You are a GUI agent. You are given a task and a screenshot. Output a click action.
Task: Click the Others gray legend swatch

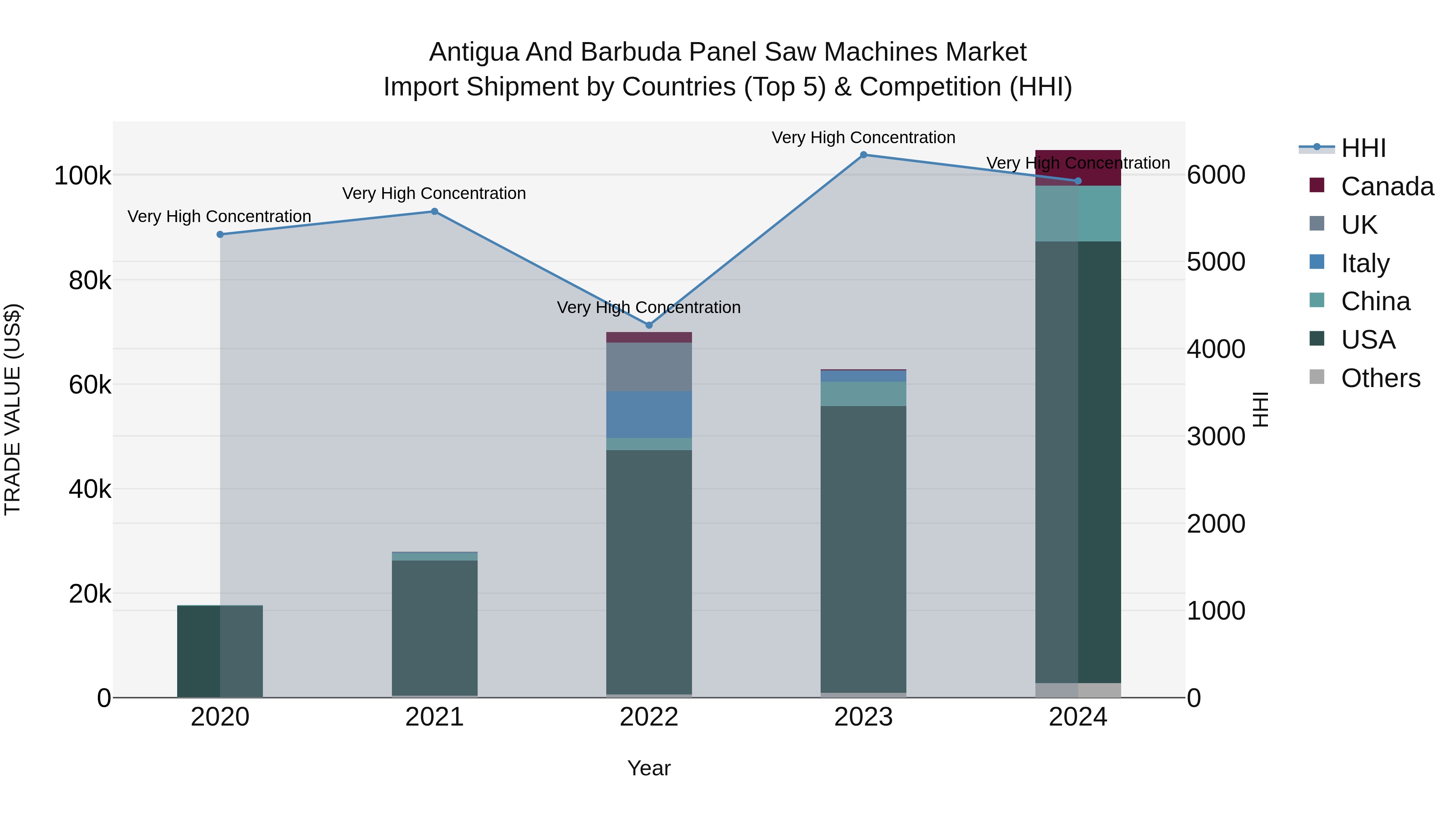(1317, 377)
